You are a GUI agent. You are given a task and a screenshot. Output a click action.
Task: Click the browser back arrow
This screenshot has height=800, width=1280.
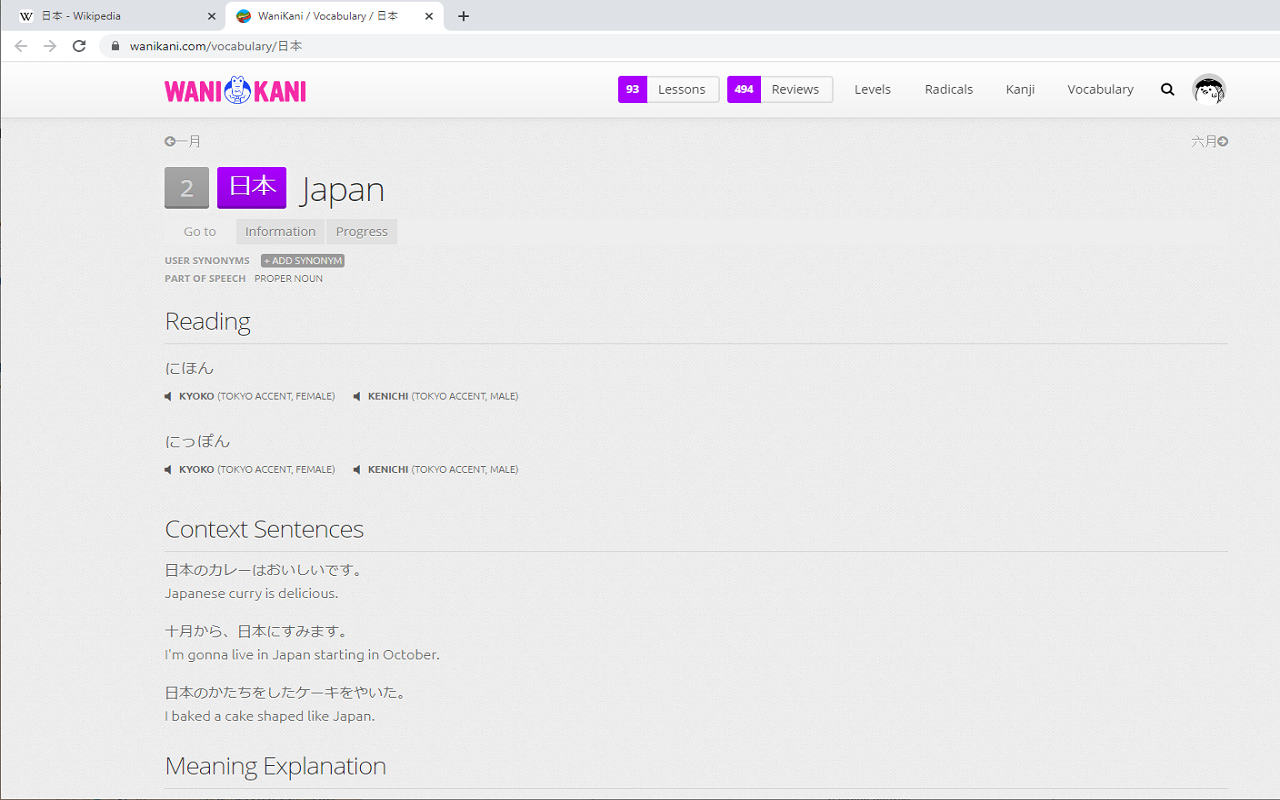tap(21, 46)
